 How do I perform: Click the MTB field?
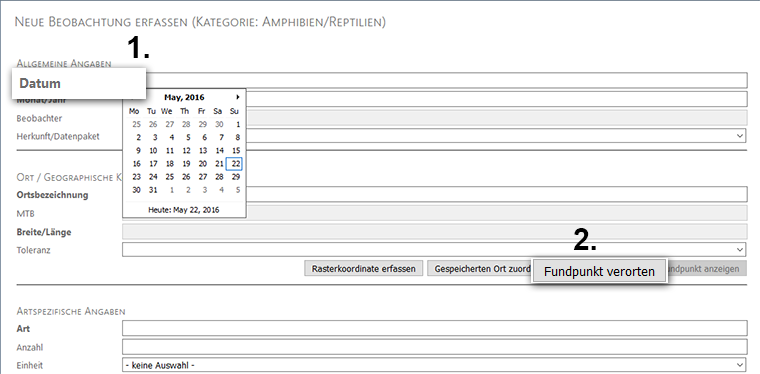(497, 213)
